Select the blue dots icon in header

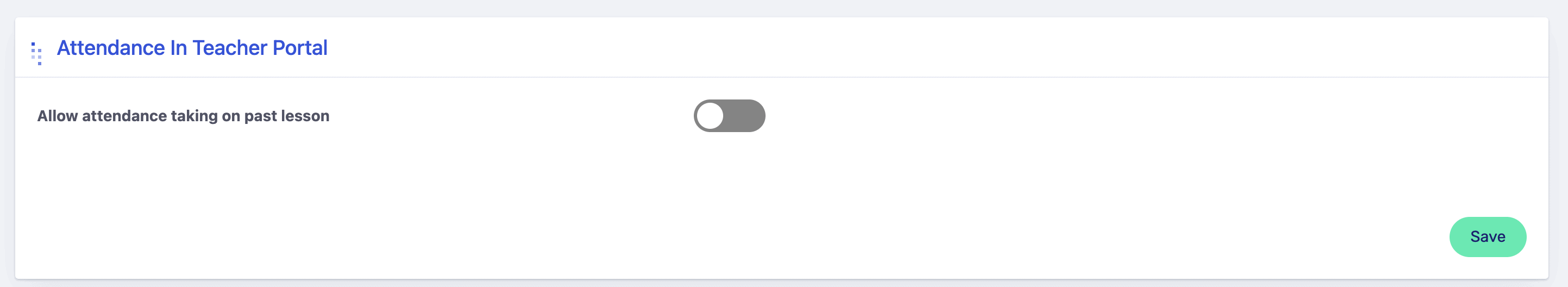(36, 53)
